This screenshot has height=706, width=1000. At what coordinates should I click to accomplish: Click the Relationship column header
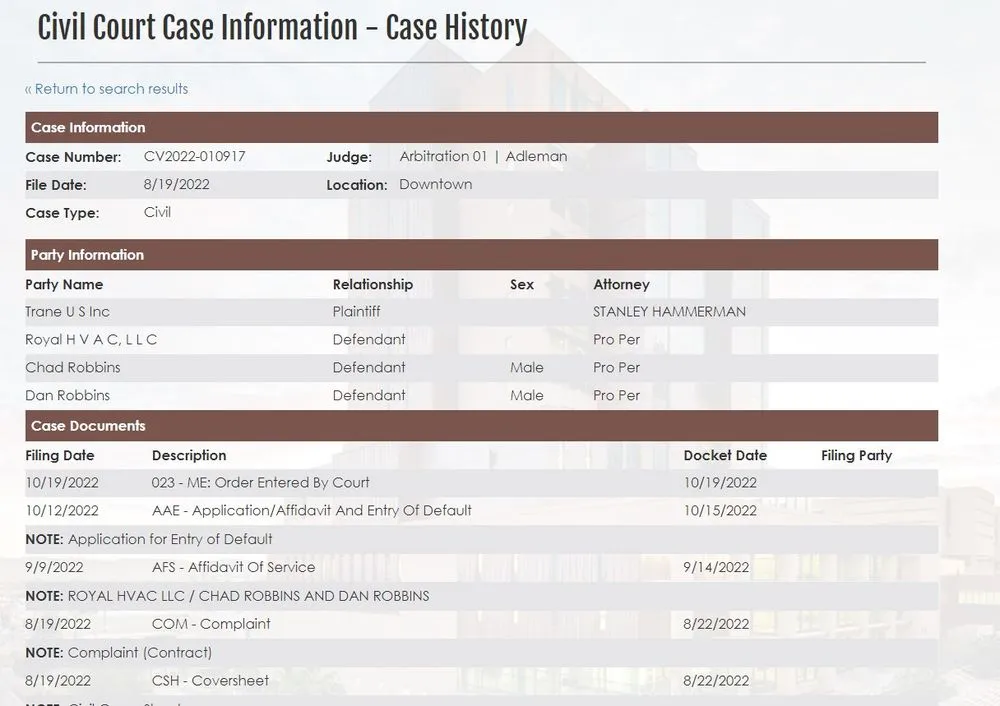tap(372, 285)
